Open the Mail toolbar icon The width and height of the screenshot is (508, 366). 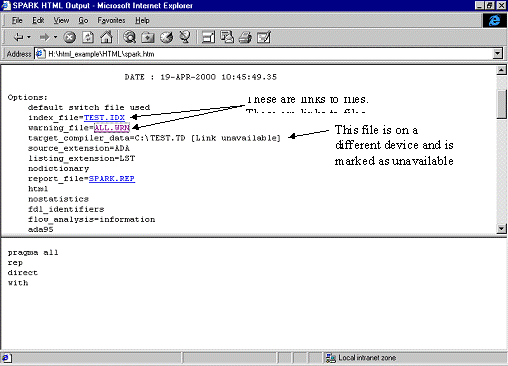click(227, 37)
